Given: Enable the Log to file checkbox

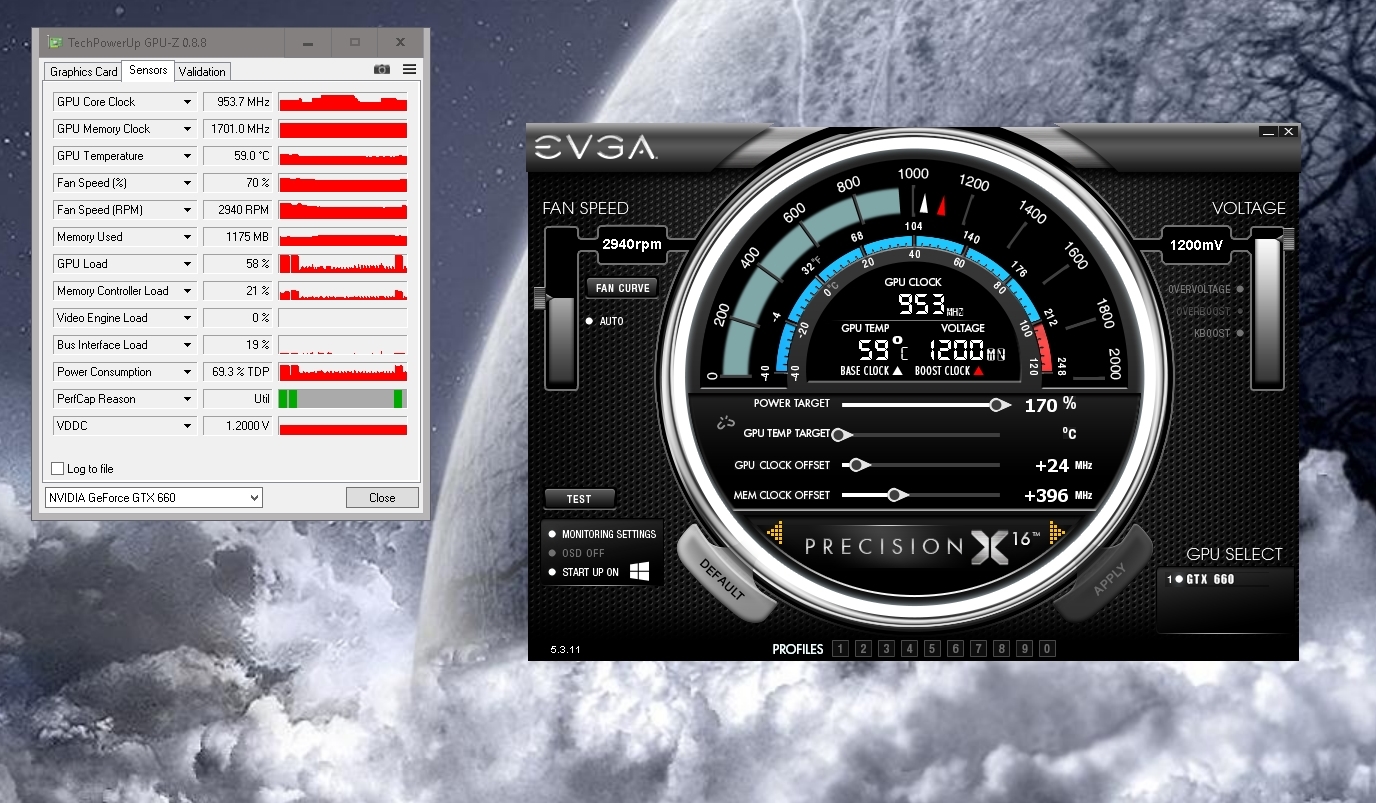Looking at the screenshot, I should click(57, 469).
